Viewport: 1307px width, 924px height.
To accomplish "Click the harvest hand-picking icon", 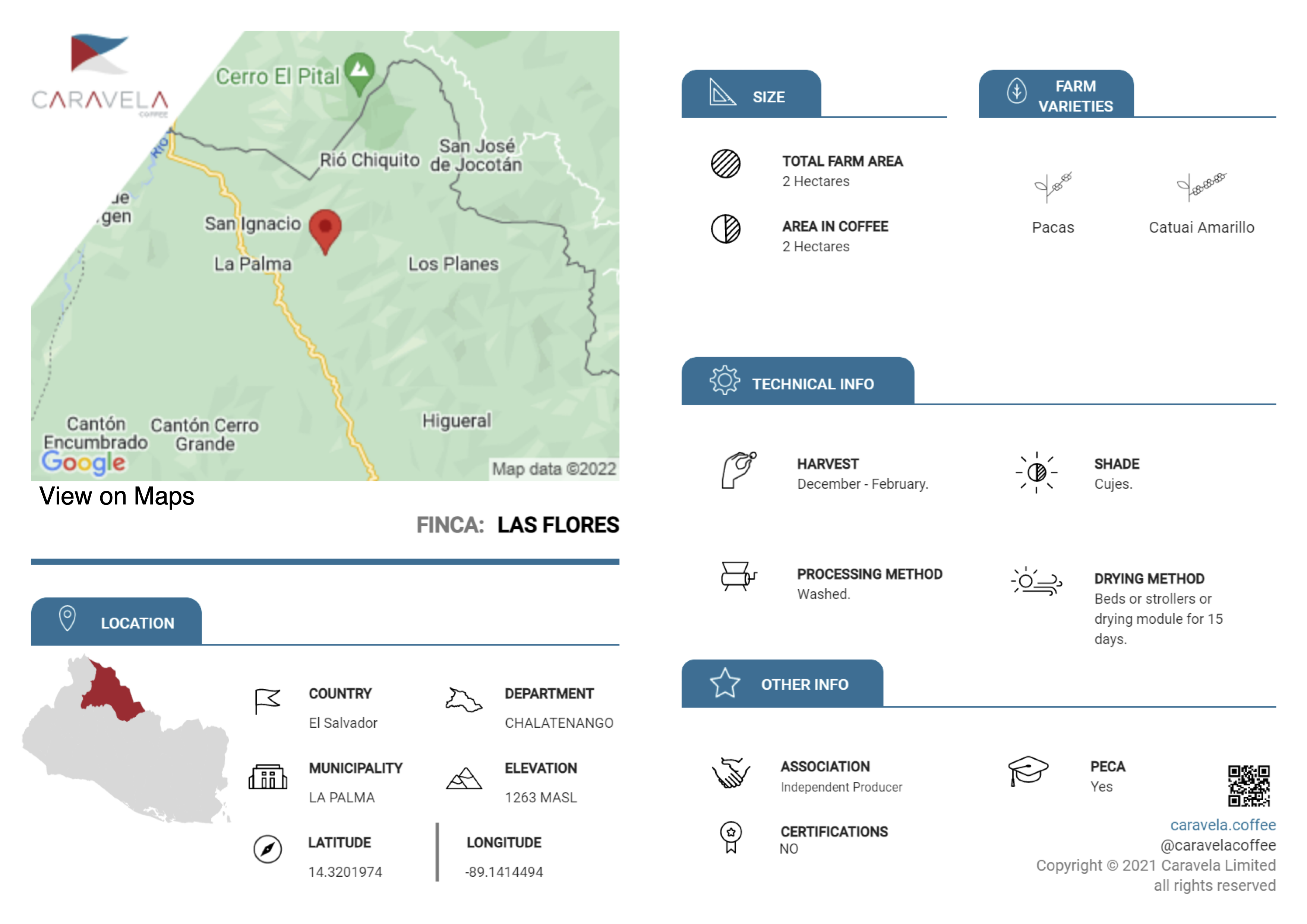I will point(738,471).
